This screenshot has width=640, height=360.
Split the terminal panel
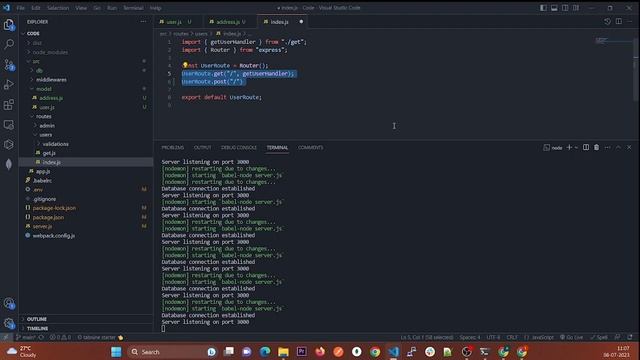tap(586, 147)
